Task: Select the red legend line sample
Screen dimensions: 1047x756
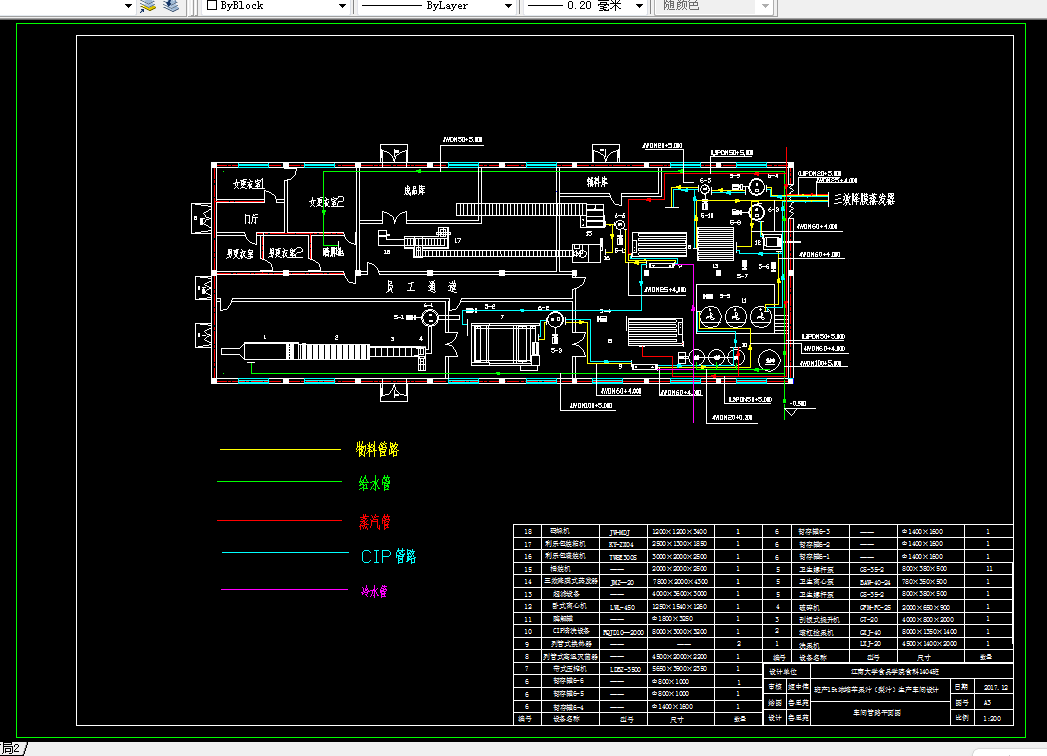Action: (280, 520)
